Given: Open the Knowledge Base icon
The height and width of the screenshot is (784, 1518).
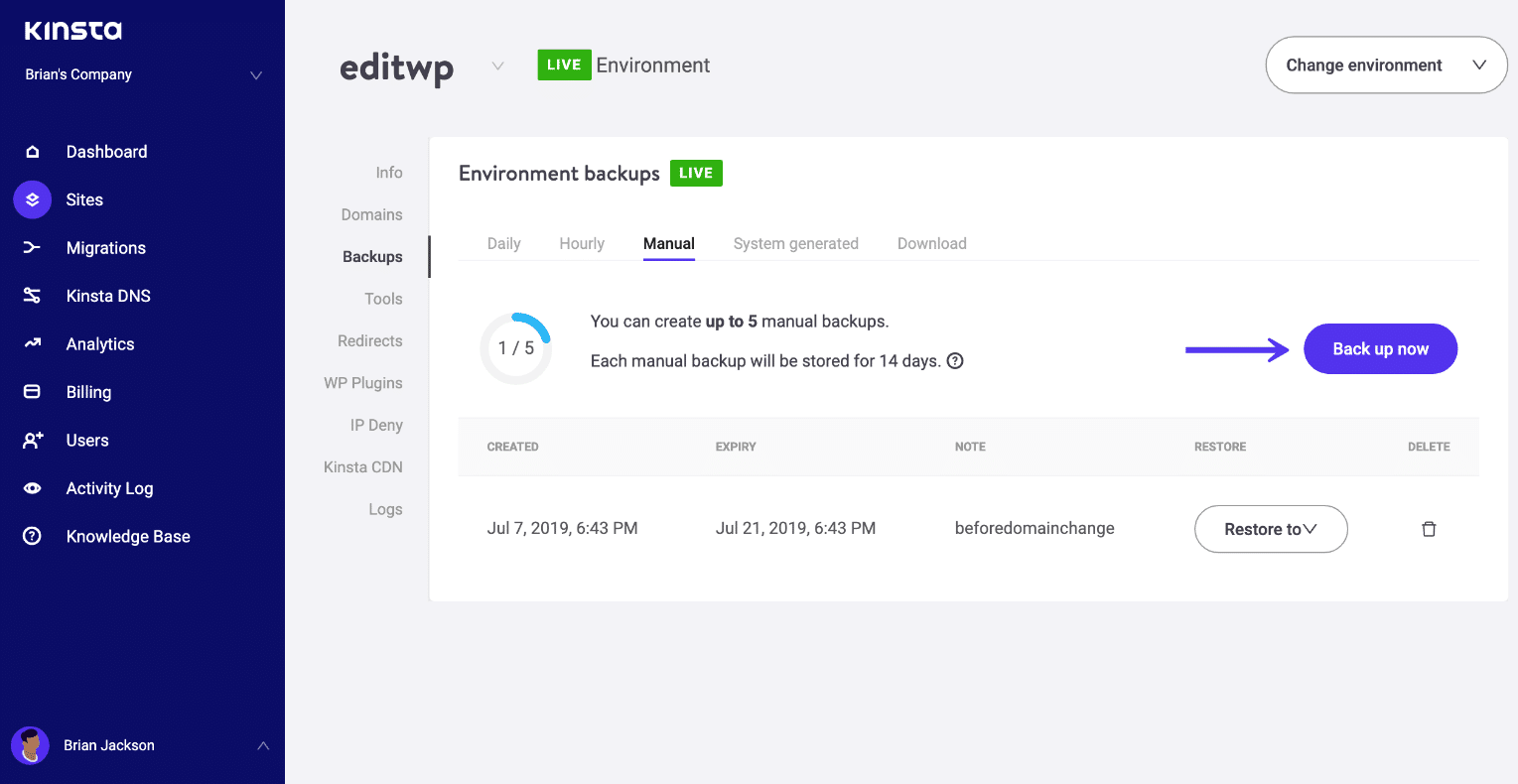Looking at the screenshot, I should click(31, 536).
